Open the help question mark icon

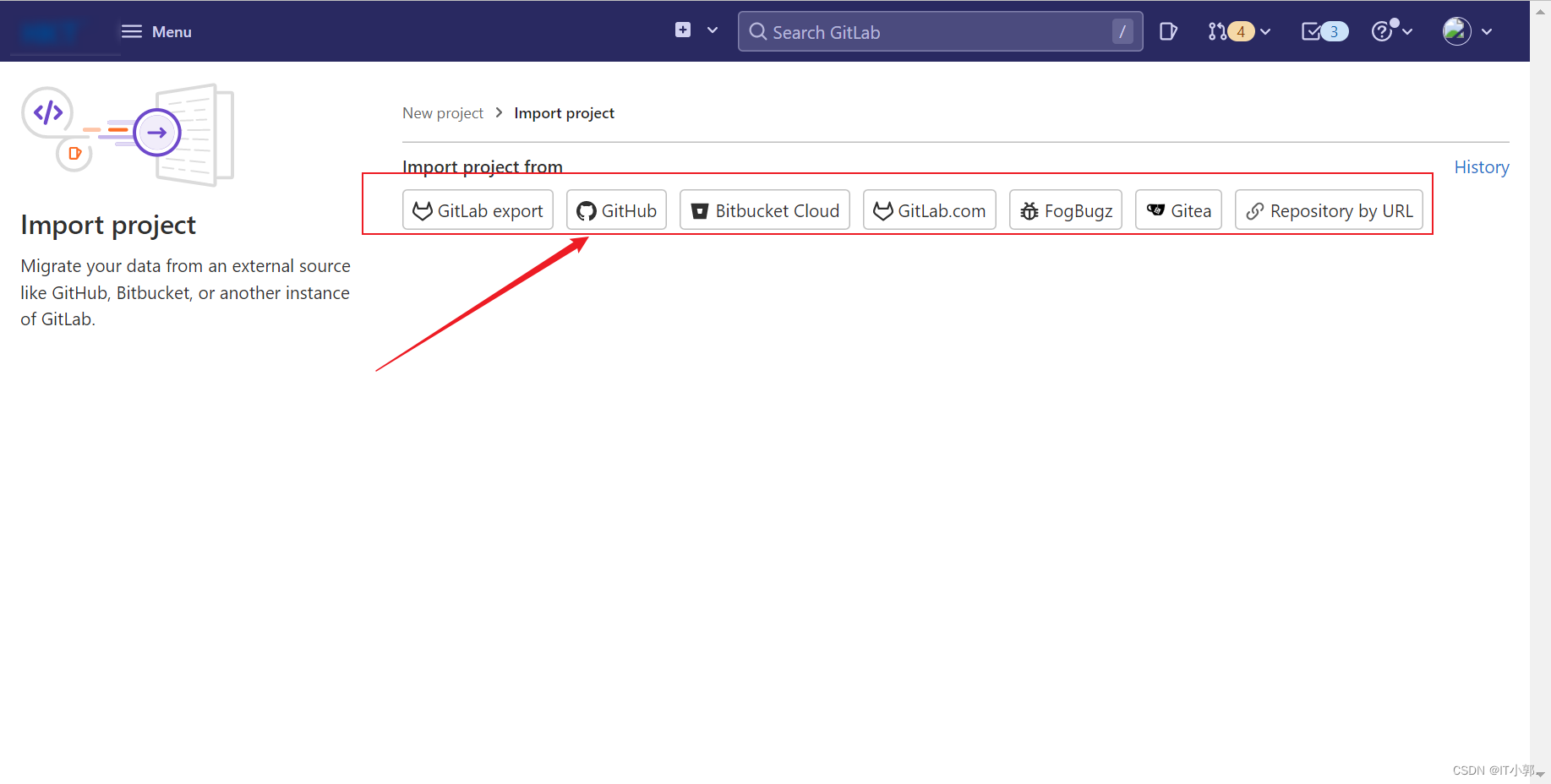click(x=1382, y=31)
